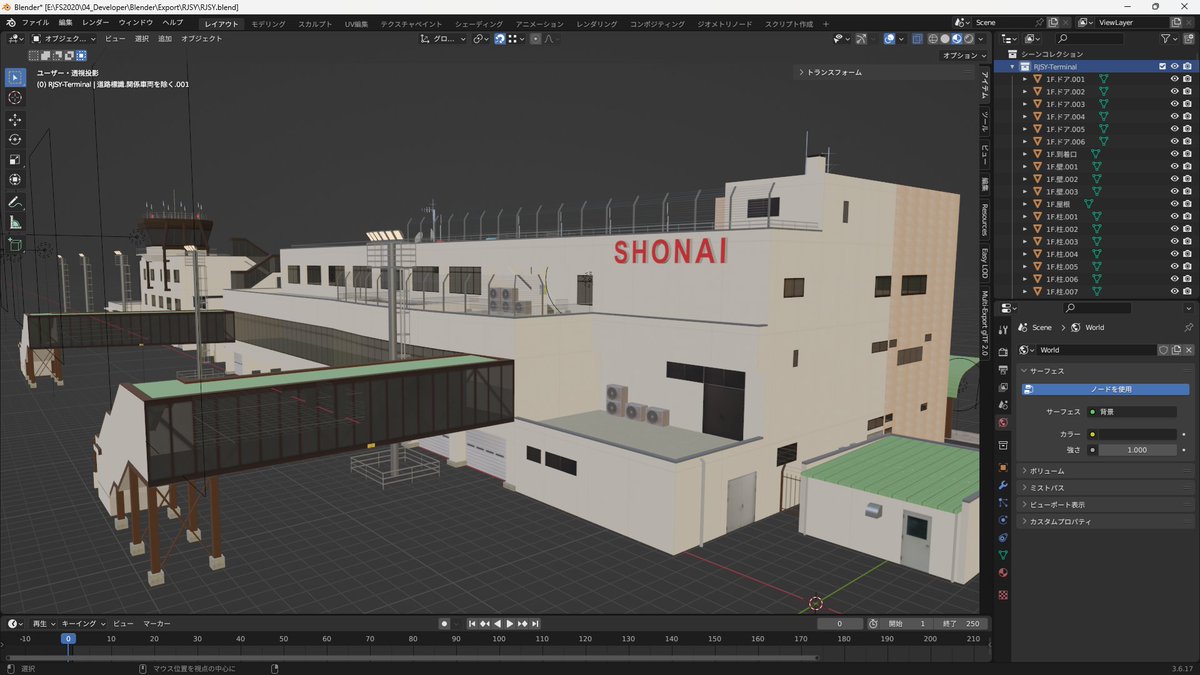Open the 編集 menu
The height and width of the screenshot is (675, 1200).
(65, 22)
